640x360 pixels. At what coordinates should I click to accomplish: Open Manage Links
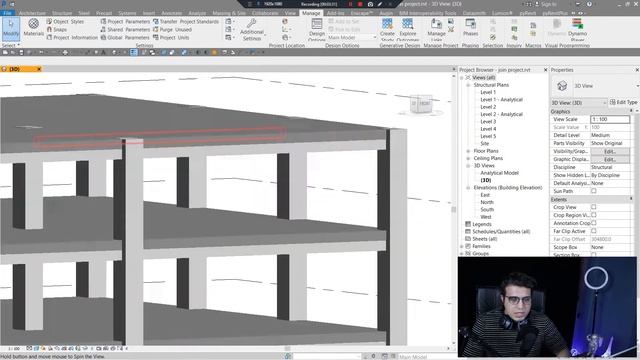point(436,29)
